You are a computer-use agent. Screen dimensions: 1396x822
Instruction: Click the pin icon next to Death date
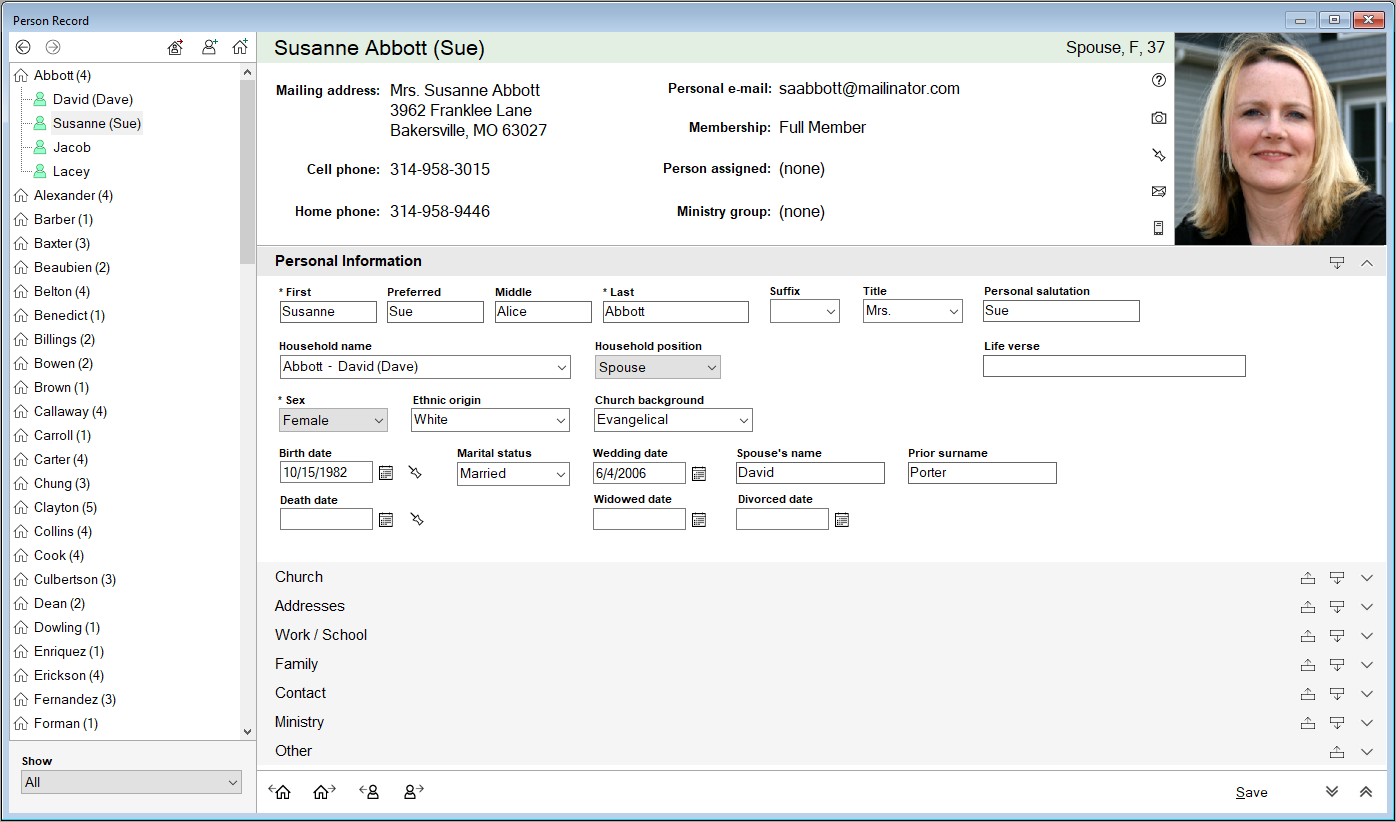click(x=417, y=520)
